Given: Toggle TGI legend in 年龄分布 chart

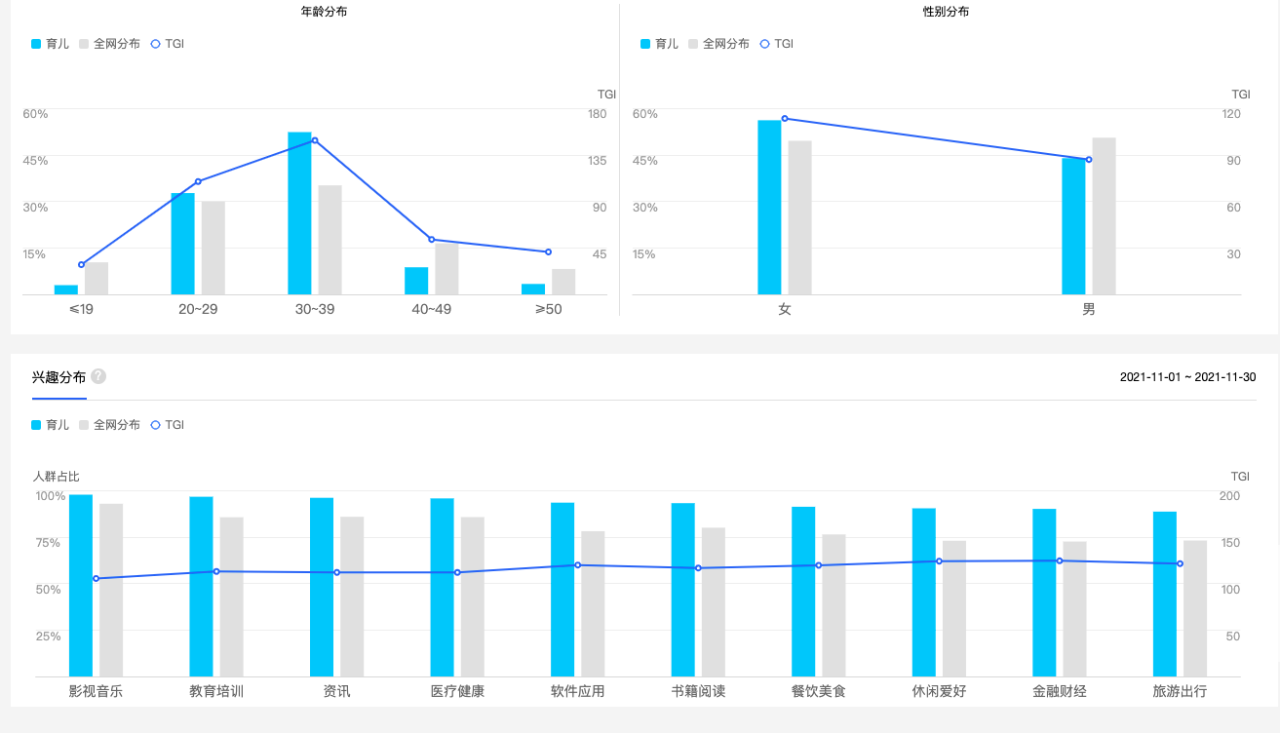Looking at the screenshot, I should [167, 44].
